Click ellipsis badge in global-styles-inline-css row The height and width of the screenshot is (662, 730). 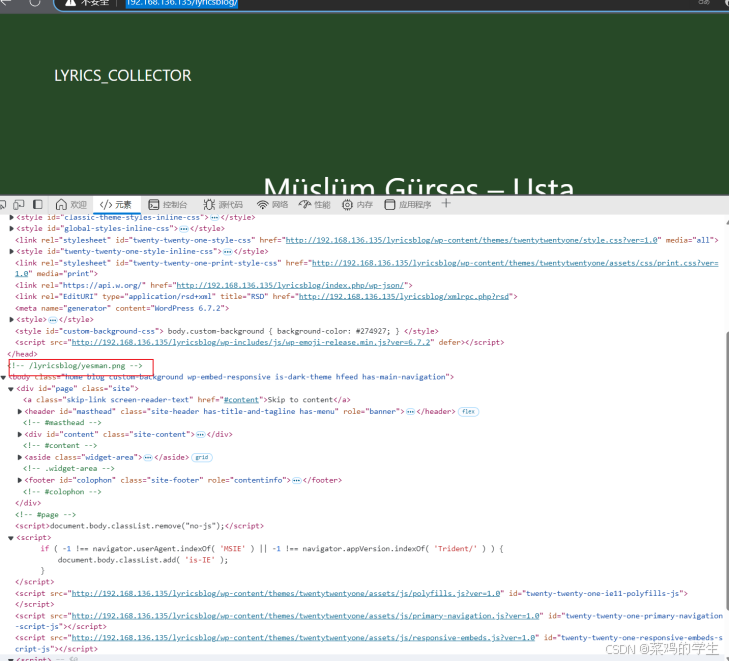(x=184, y=229)
